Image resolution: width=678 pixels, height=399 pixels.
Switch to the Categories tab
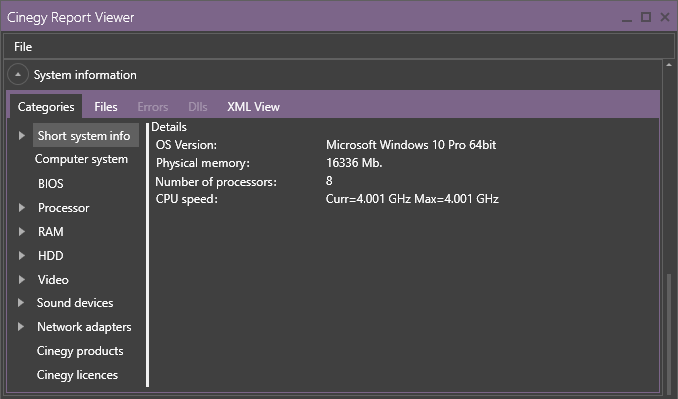click(x=46, y=107)
